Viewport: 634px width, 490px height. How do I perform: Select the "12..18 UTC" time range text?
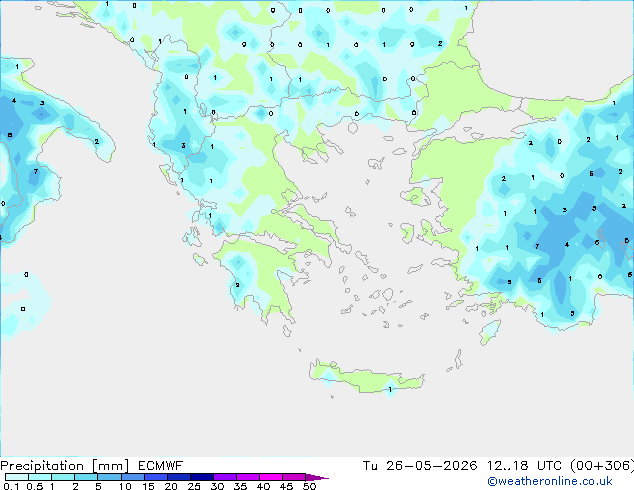coord(524,466)
